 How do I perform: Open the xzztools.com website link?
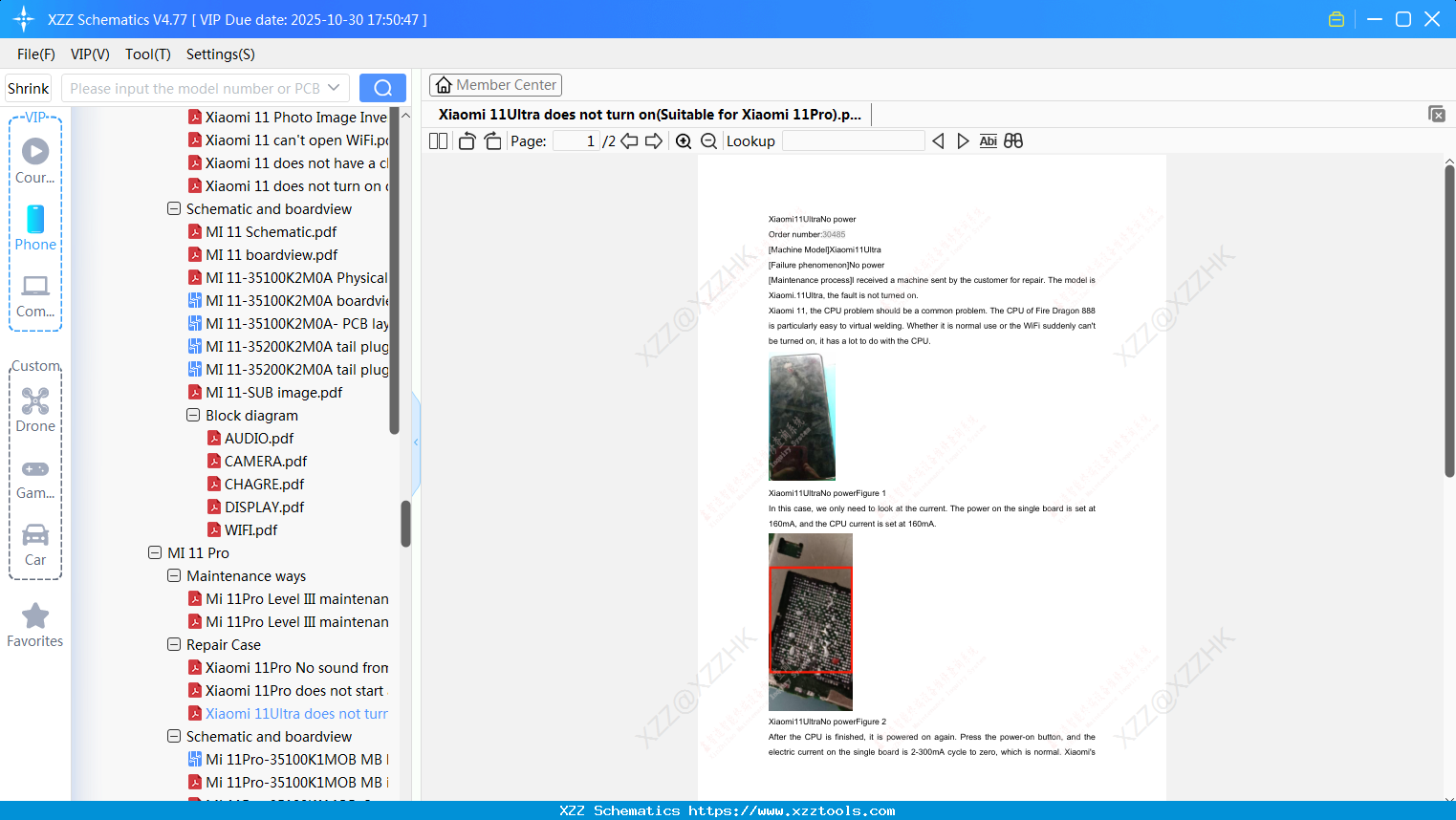792,810
